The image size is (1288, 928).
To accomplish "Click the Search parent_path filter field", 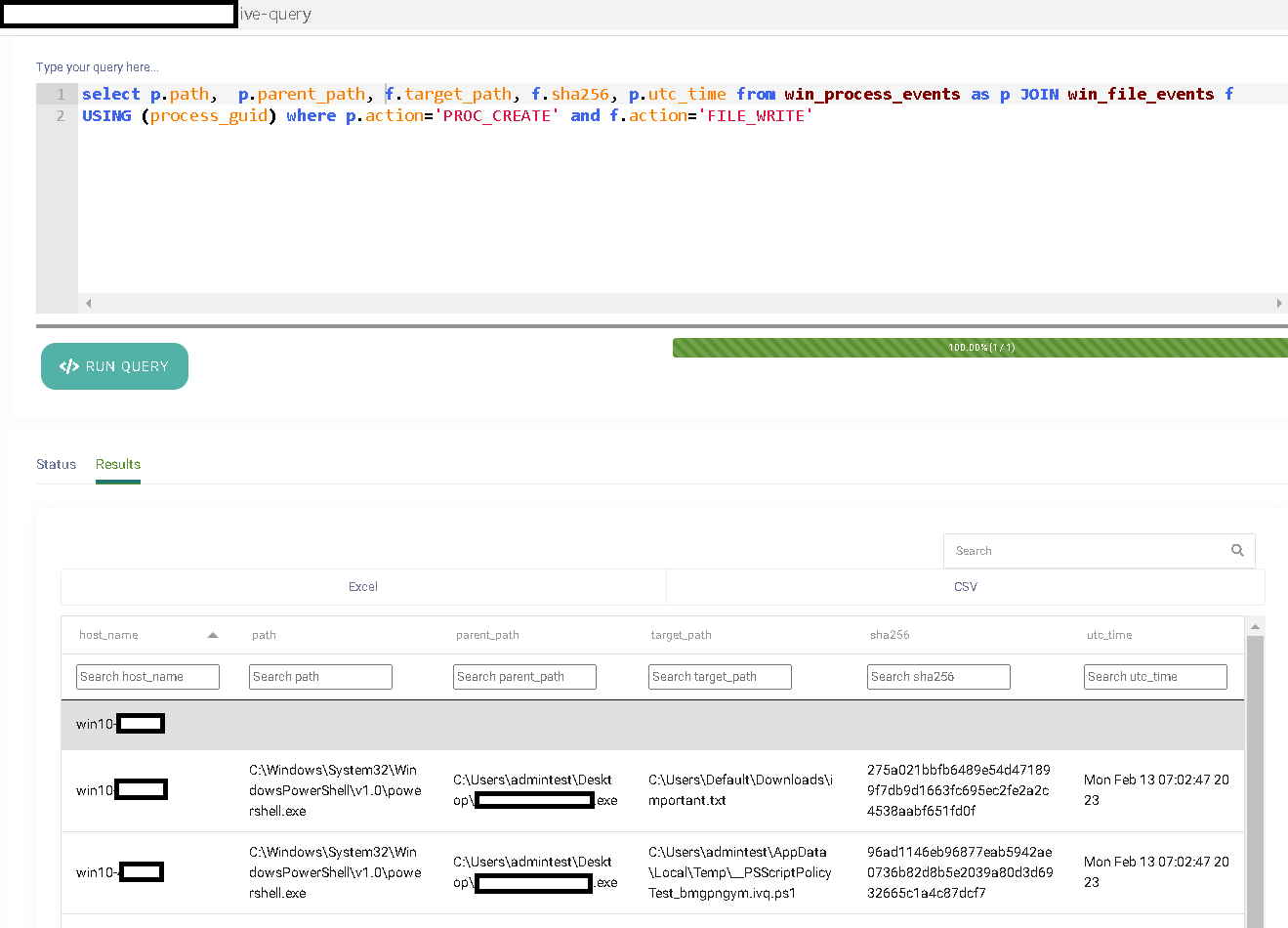I will coord(524,677).
